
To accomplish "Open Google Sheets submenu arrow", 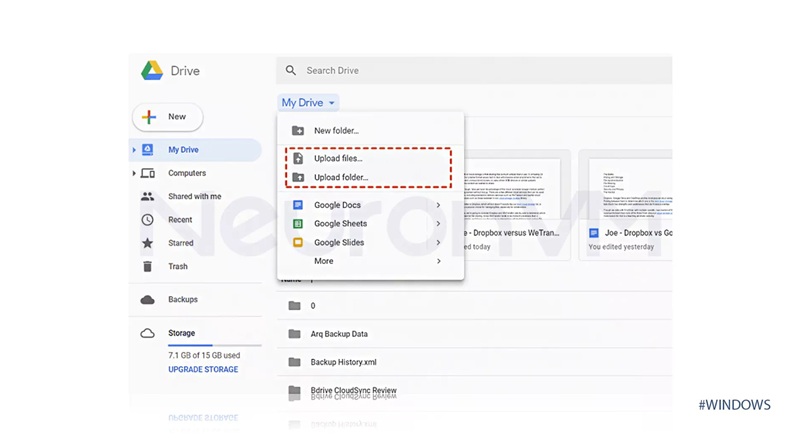I will point(438,224).
